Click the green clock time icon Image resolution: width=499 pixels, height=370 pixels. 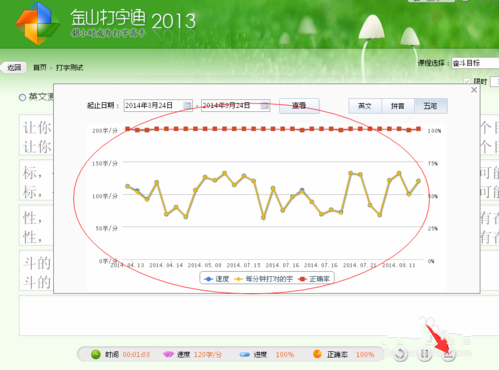pyautogui.click(x=96, y=354)
